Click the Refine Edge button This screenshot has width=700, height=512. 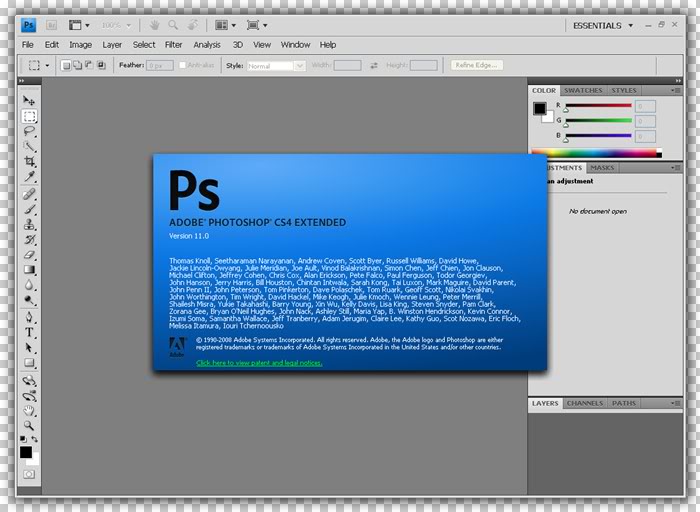(476, 65)
